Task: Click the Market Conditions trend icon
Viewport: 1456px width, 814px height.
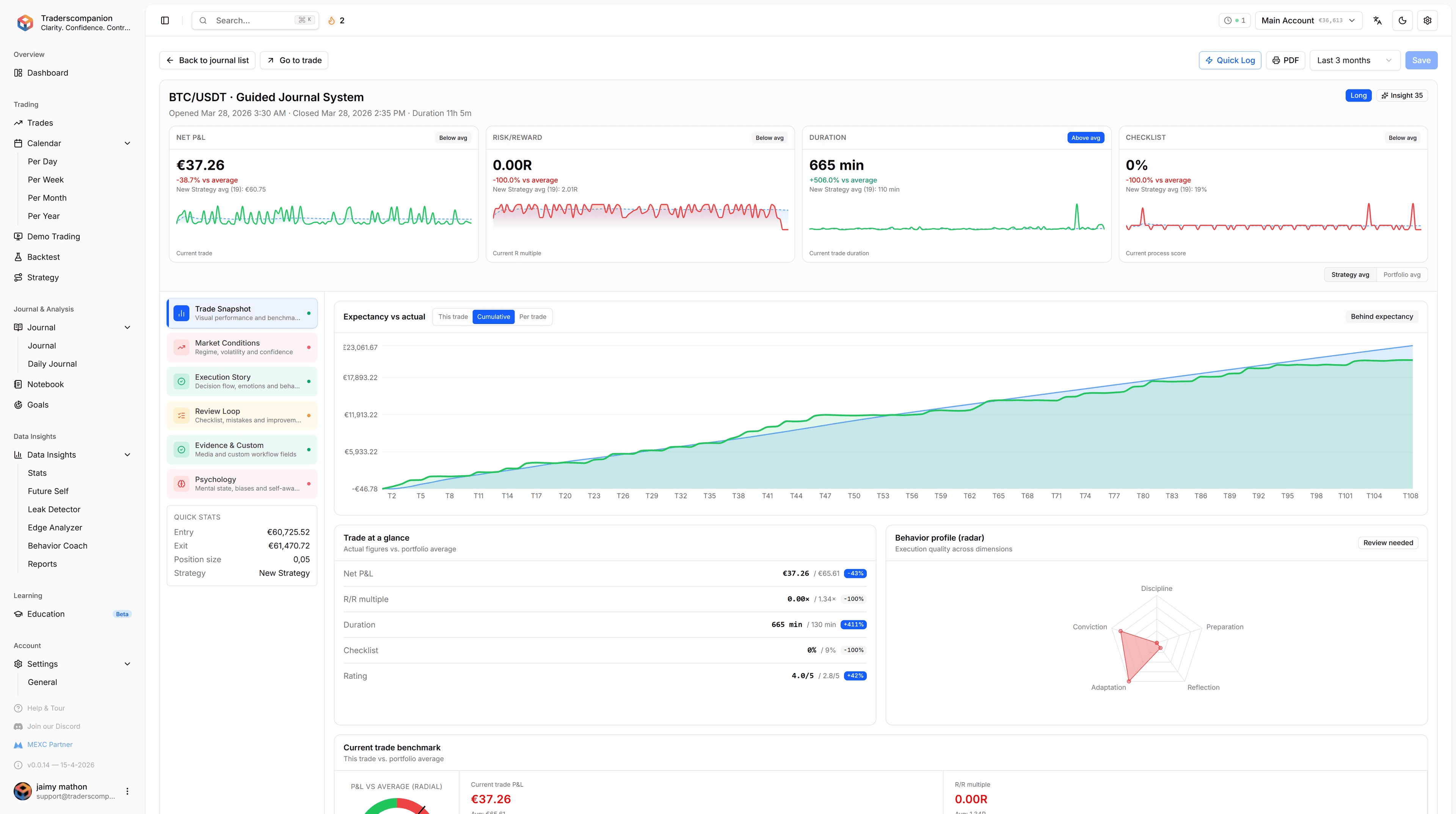Action: point(182,348)
